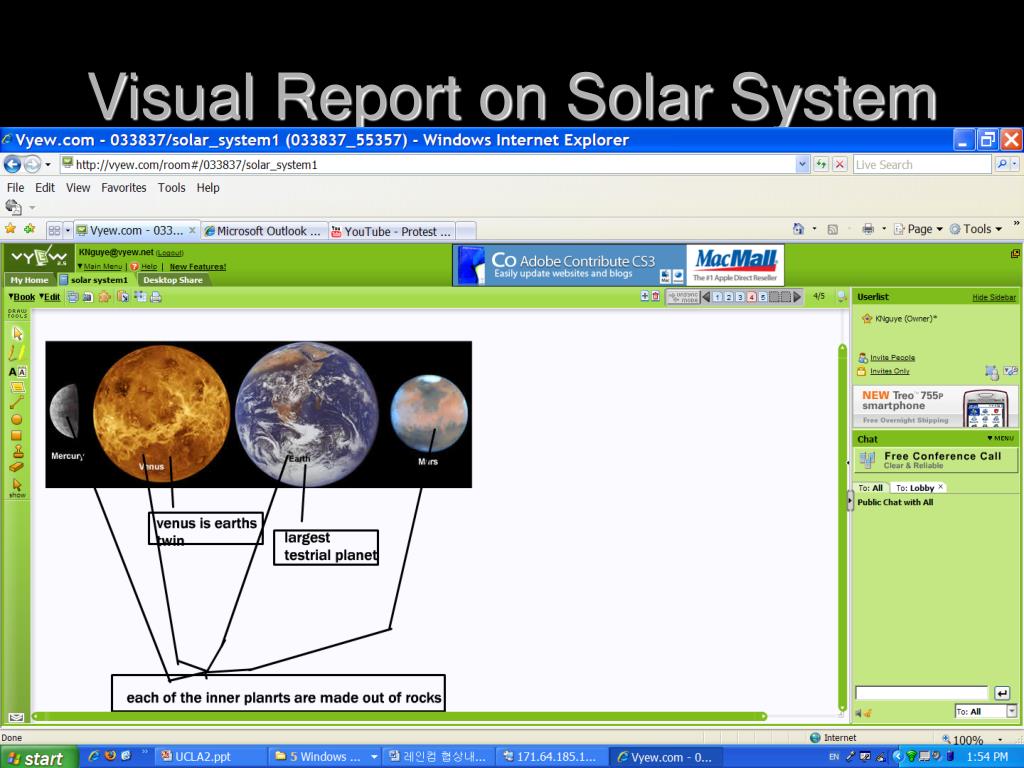Open the Chat MENU dropdown
Viewport: 1024px width, 768px height.
1000,438
